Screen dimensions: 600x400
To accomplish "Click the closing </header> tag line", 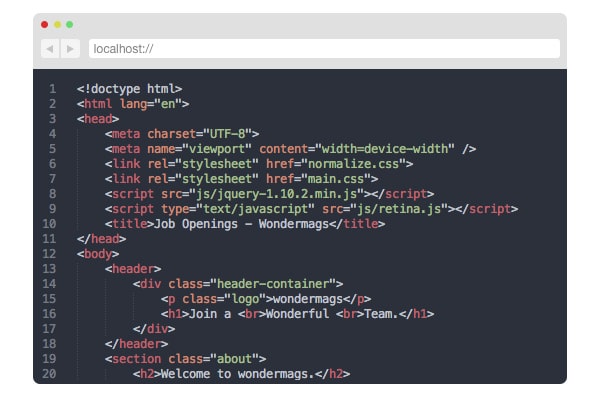I will (136, 344).
